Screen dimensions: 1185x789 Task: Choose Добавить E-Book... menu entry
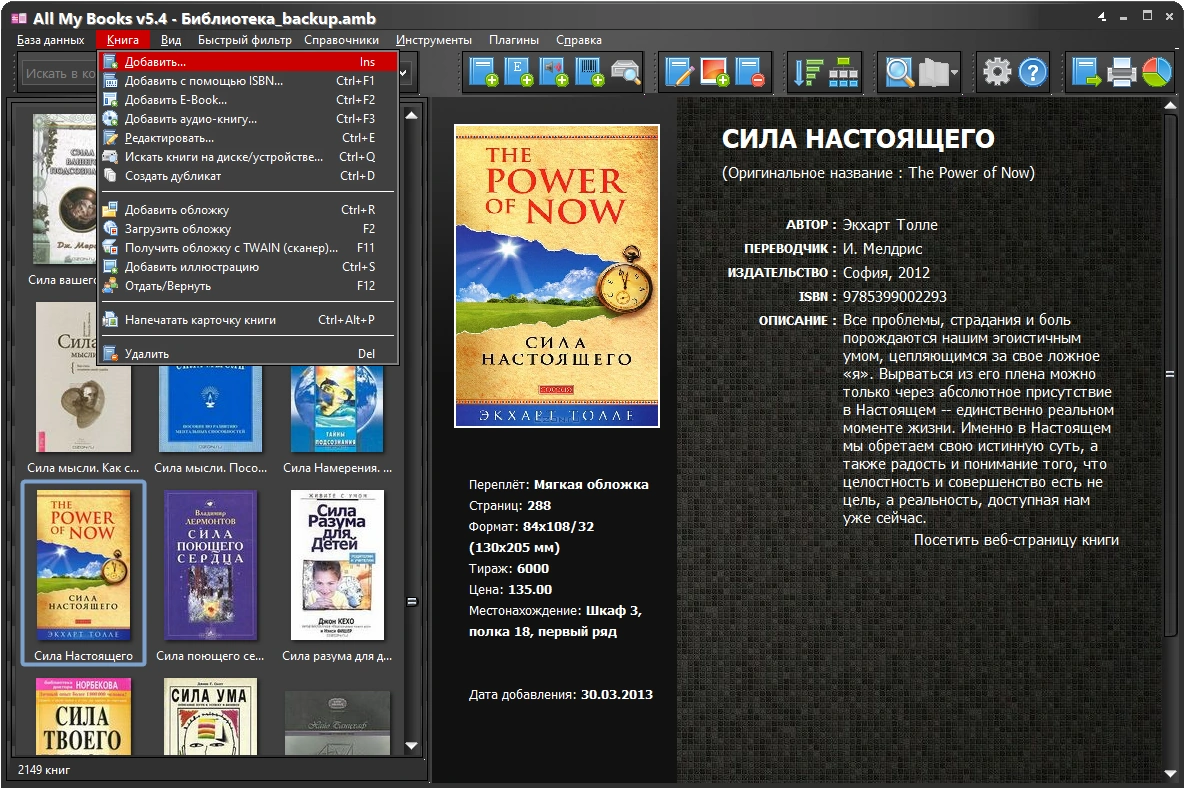(248, 99)
